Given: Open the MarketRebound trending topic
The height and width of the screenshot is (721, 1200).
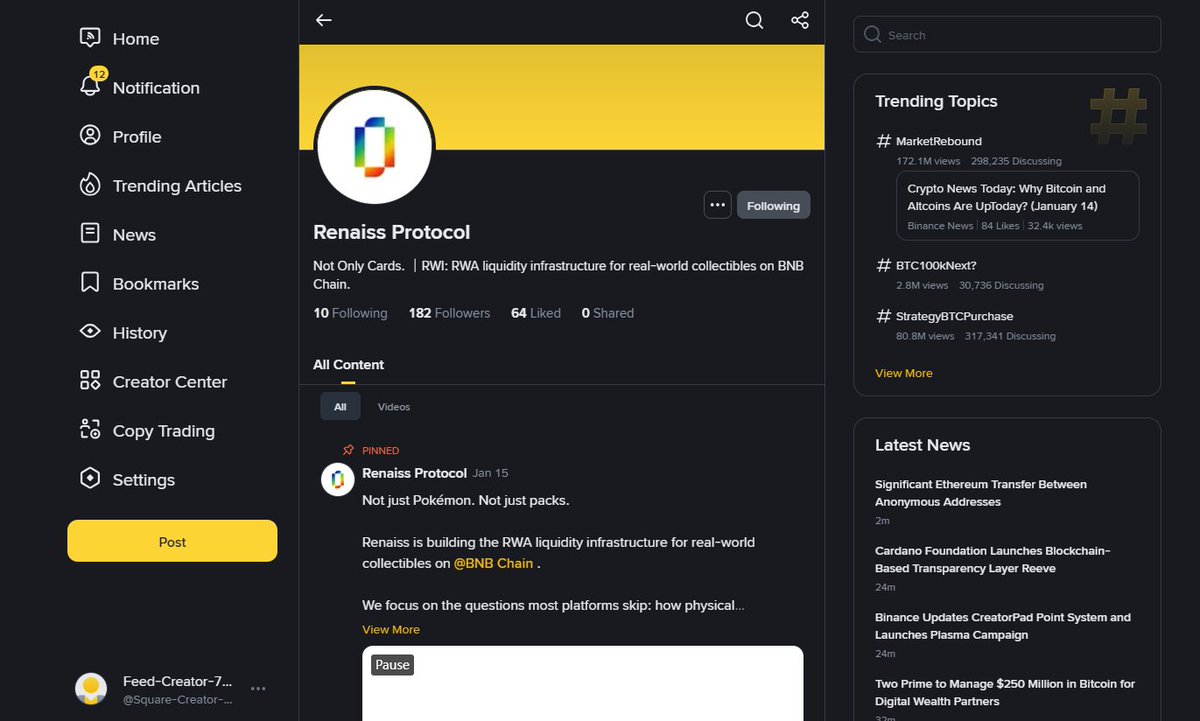Looking at the screenshot, I should (x=939, y=141).
